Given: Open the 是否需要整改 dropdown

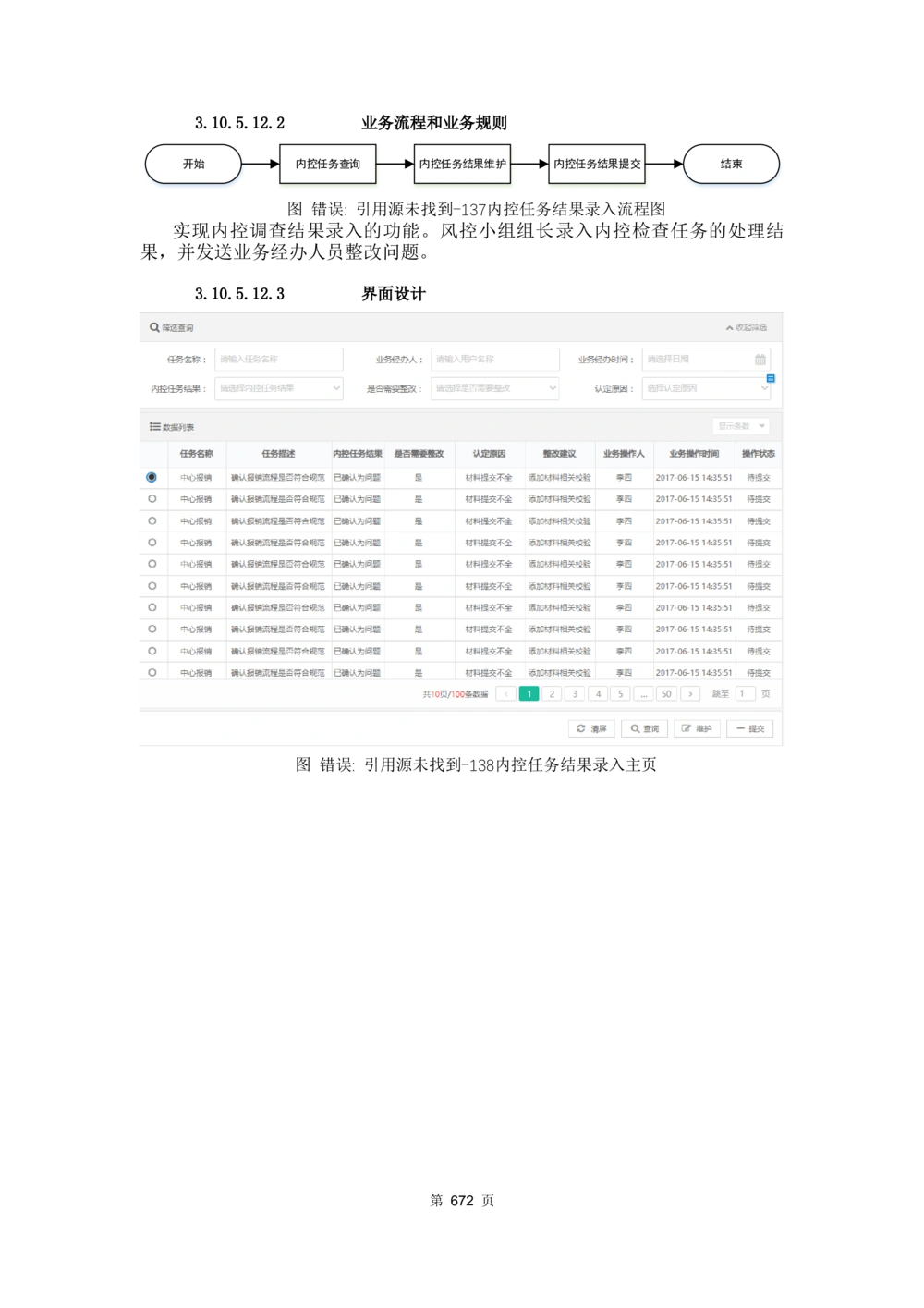Looking at the screenshot, I should tap(494, 388).
